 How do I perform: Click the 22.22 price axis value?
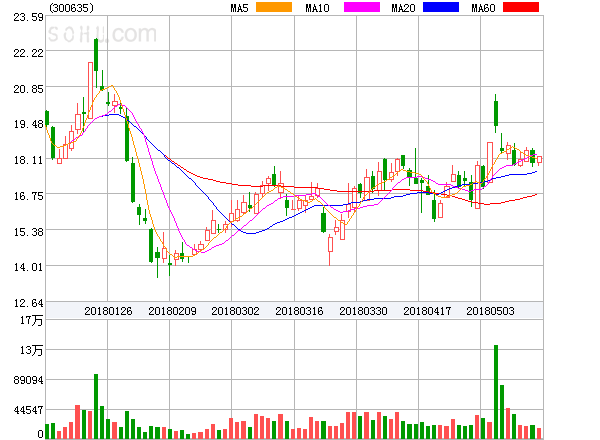pos(29,53)
